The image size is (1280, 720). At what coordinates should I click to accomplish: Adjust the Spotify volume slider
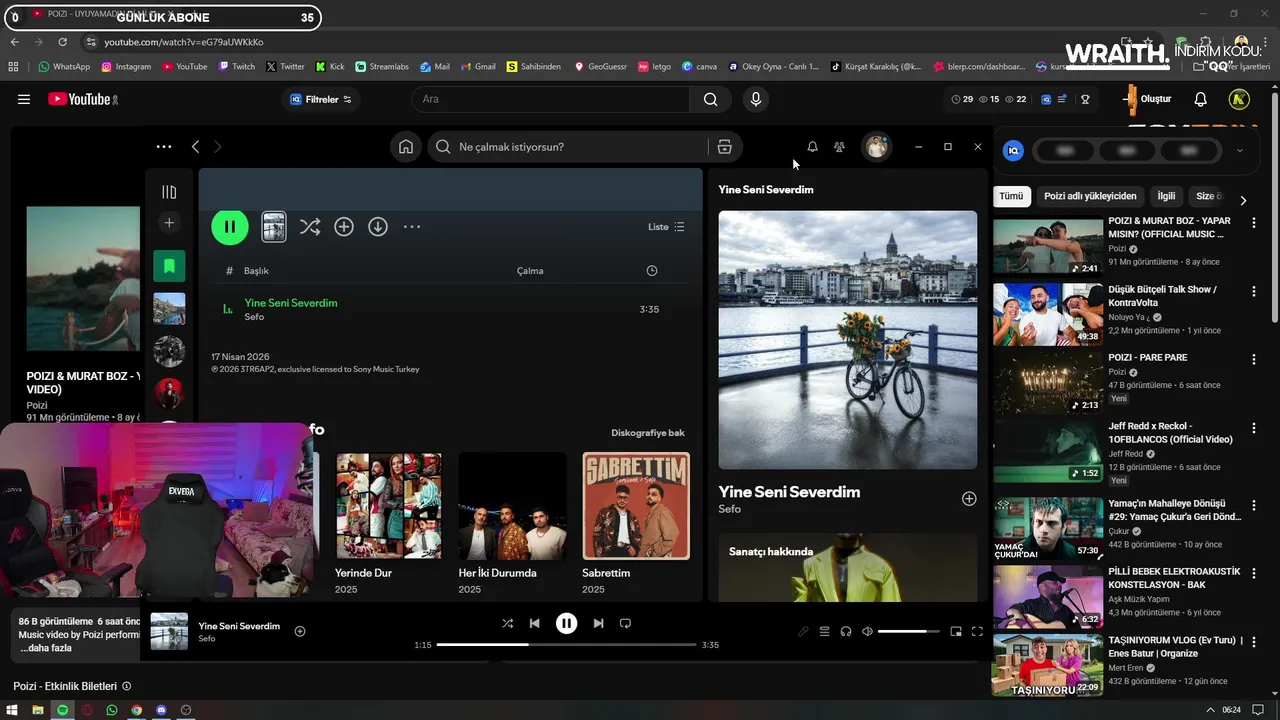coord(909,631)
